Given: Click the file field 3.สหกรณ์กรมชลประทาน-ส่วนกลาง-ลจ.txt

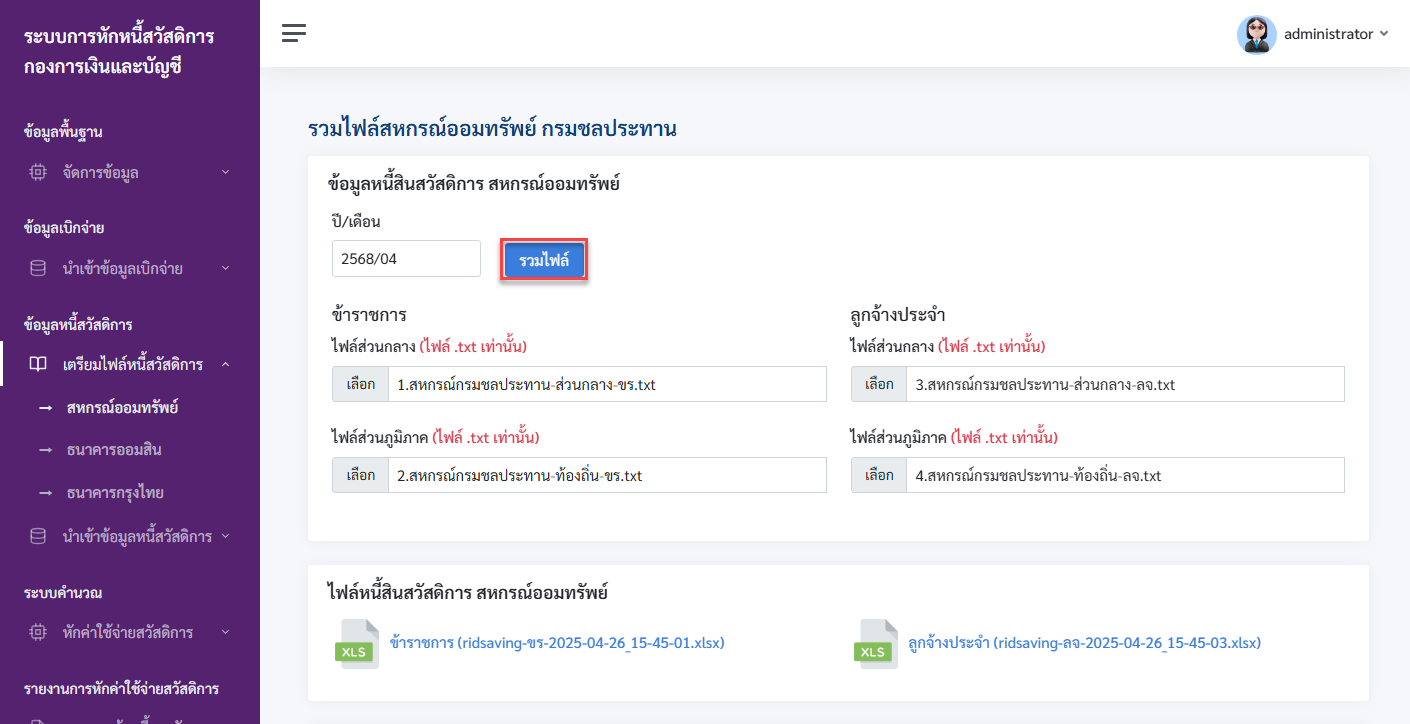Looking at the screenshot, I should [x=1125, y=384].
